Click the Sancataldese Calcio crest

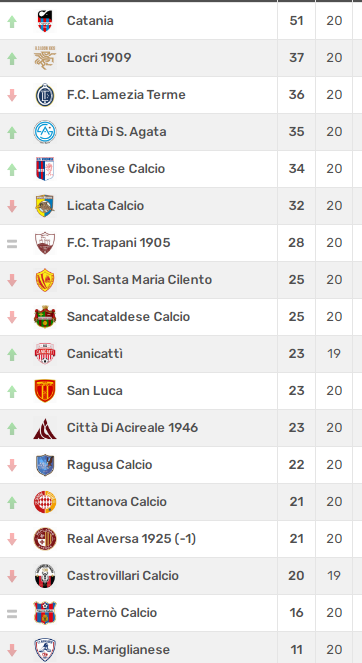[45, 317]
